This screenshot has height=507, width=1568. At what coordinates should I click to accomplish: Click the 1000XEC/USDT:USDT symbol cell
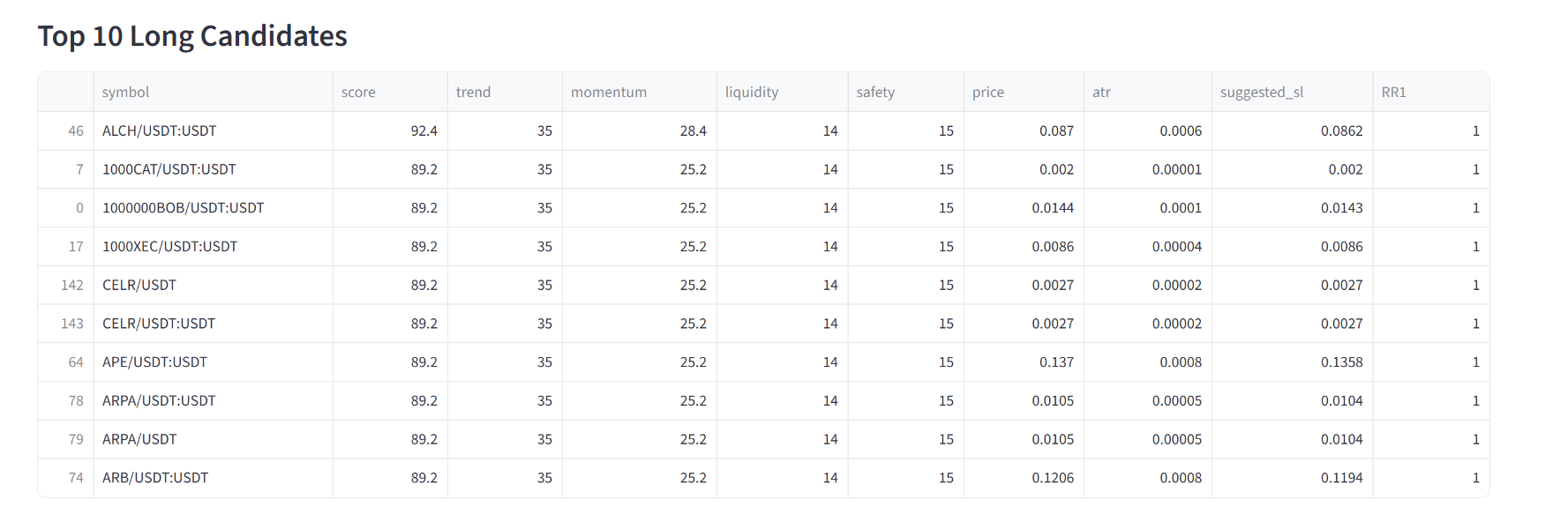(x=169, y=247)
